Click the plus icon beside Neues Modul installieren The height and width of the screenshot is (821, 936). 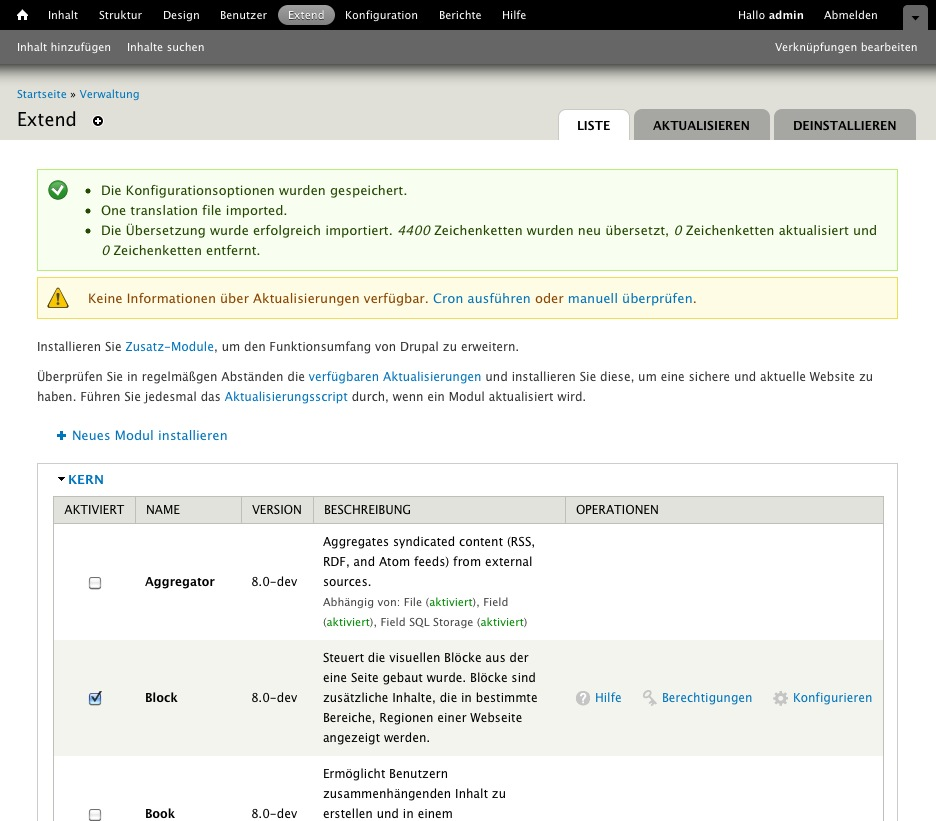click(x=61, y=435)
